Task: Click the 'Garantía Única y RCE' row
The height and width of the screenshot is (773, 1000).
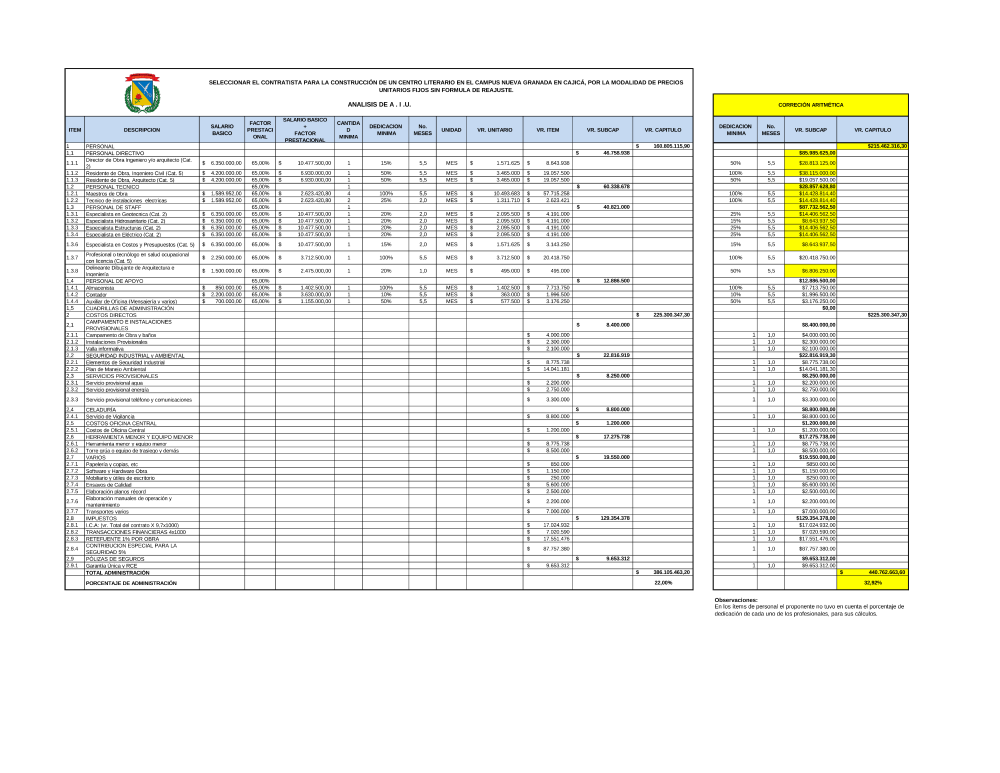Action: coord(112,566)
